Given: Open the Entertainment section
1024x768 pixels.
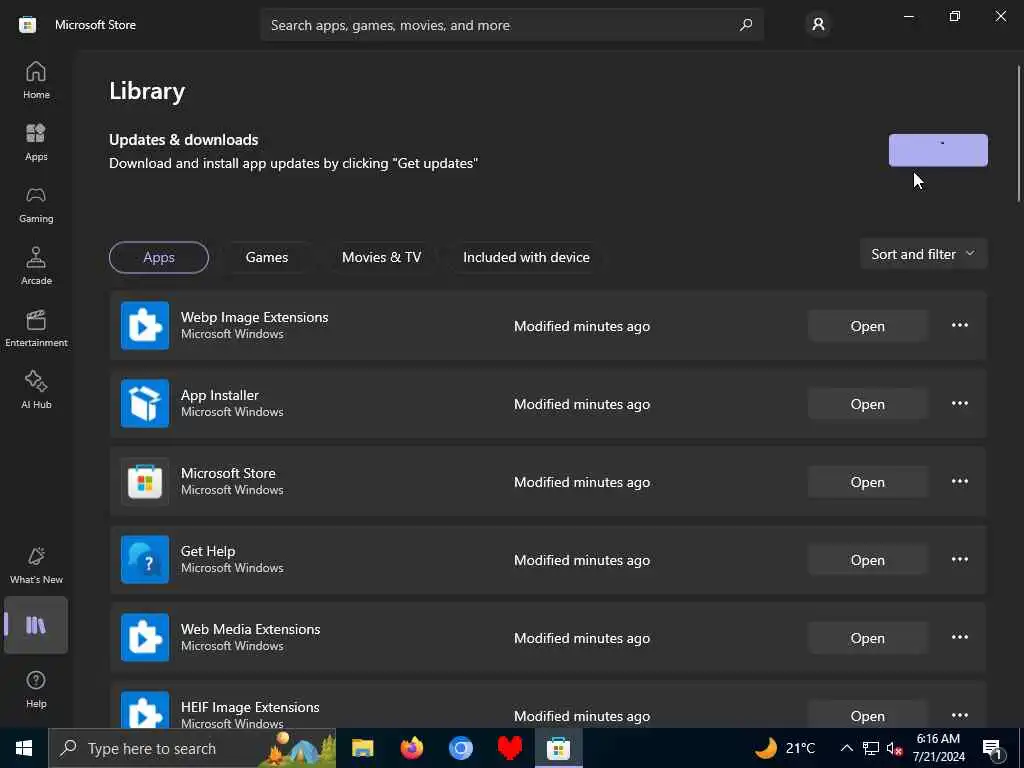Looking at the screenshot, I should coord(36,328).
